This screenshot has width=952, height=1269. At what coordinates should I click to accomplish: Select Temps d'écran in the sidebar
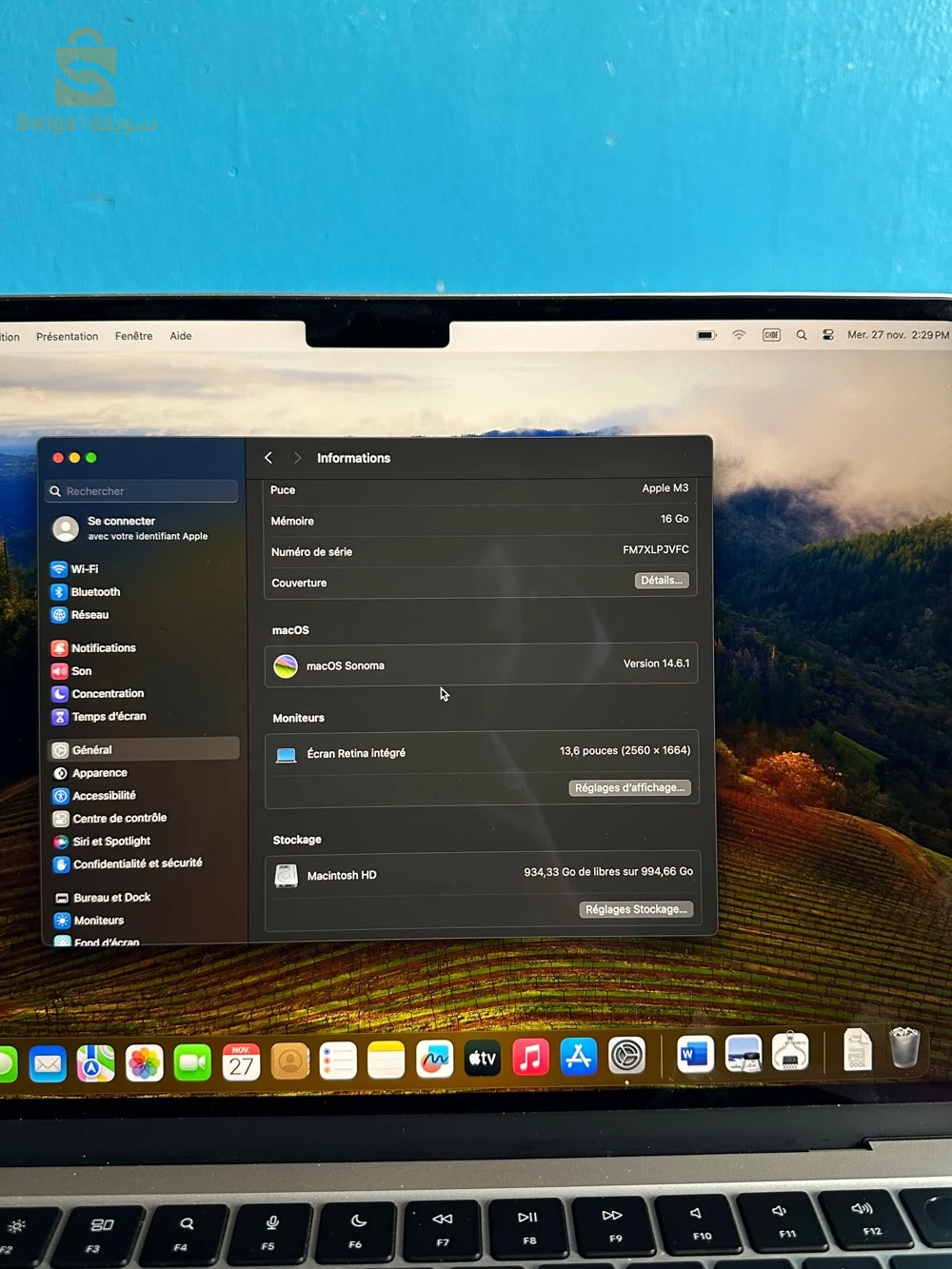99,717
